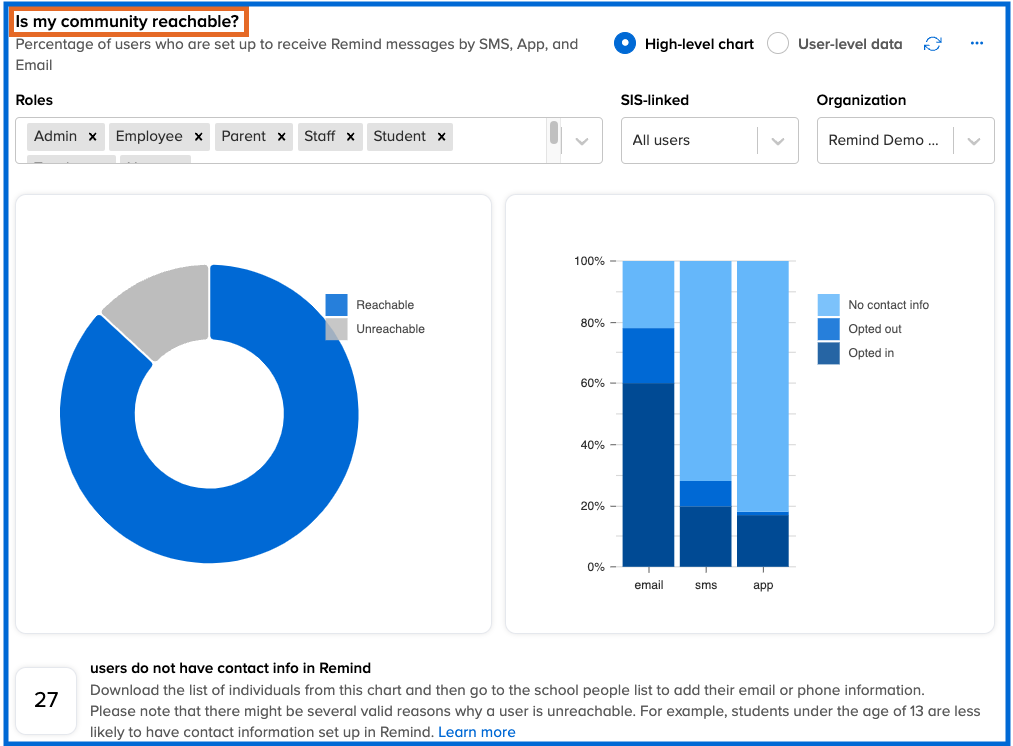The image size is (1013, 746).
Task: Remove the Parent role tag
Action: pos(282,137)
